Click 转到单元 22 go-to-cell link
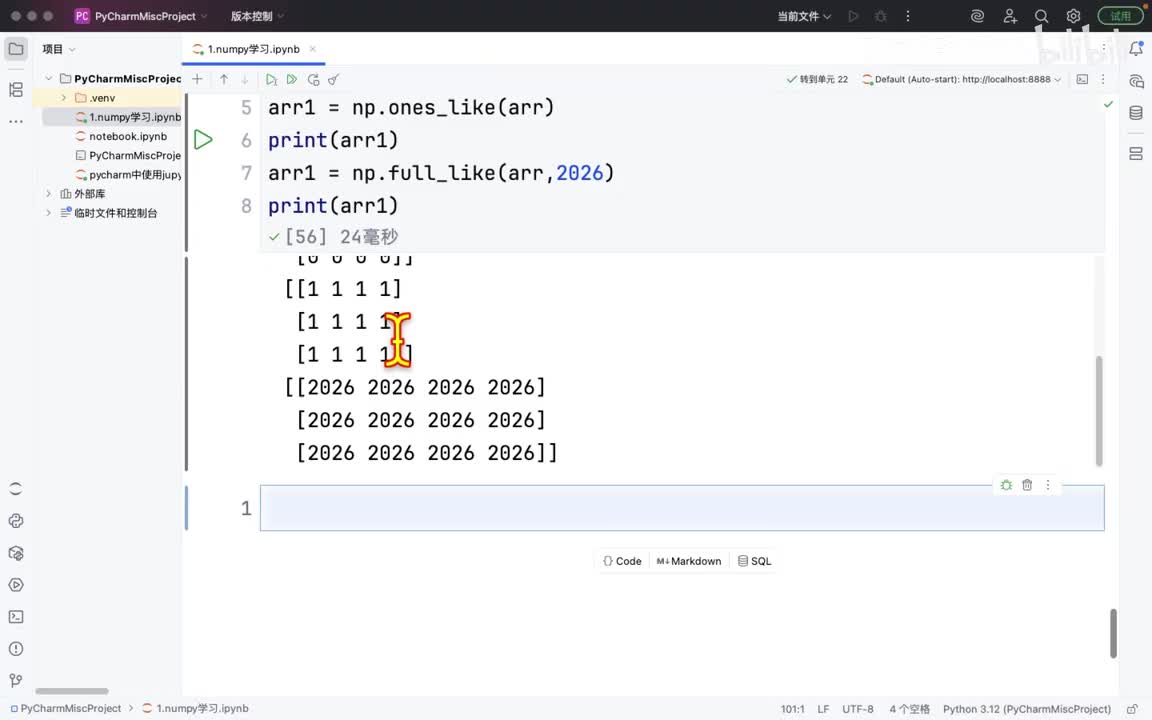1152x720 pixels. [x=817, y=79]
